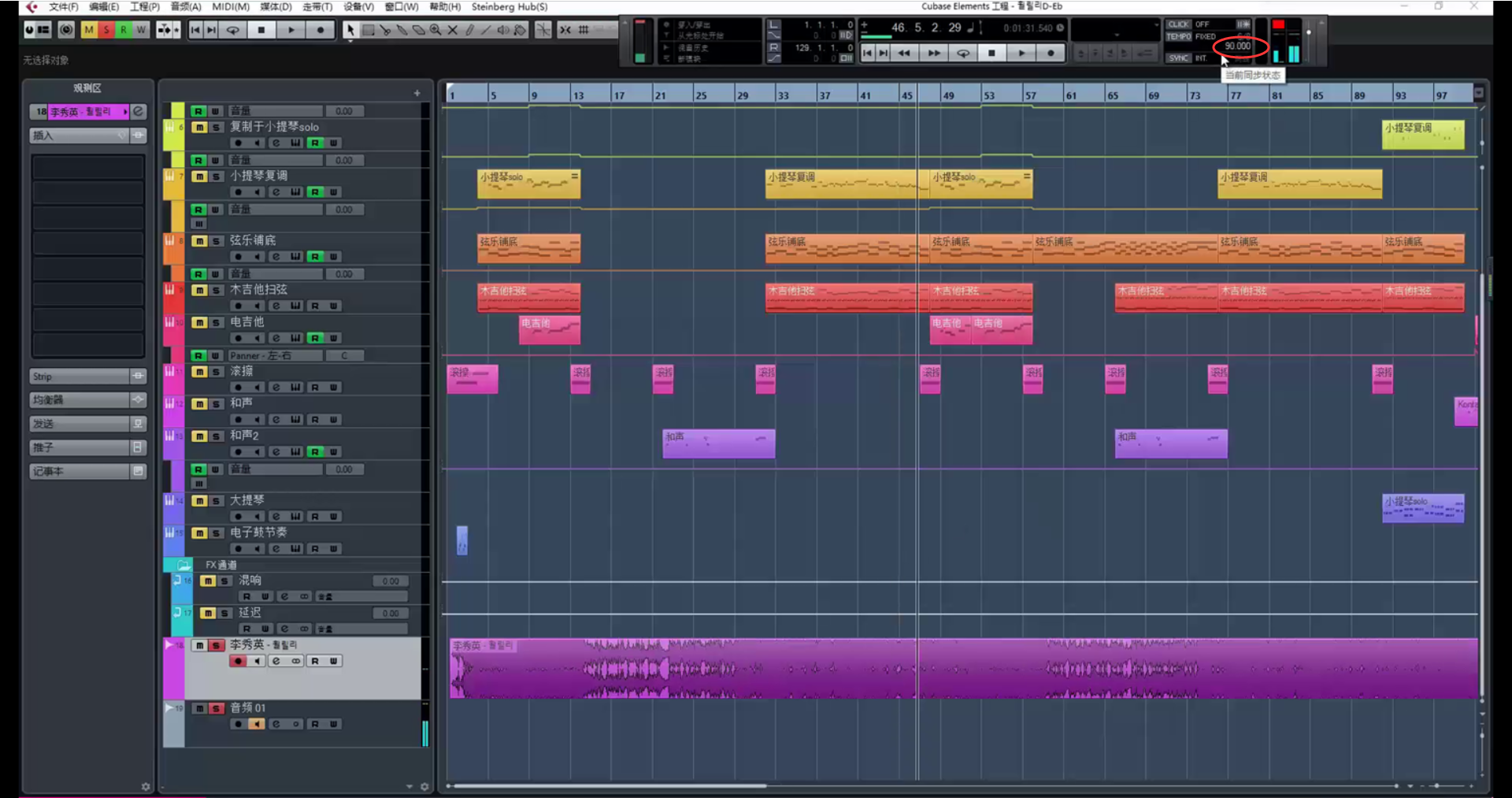Collapse the FX通道 folder track
1512x798 pixels.
click(183, 565)
